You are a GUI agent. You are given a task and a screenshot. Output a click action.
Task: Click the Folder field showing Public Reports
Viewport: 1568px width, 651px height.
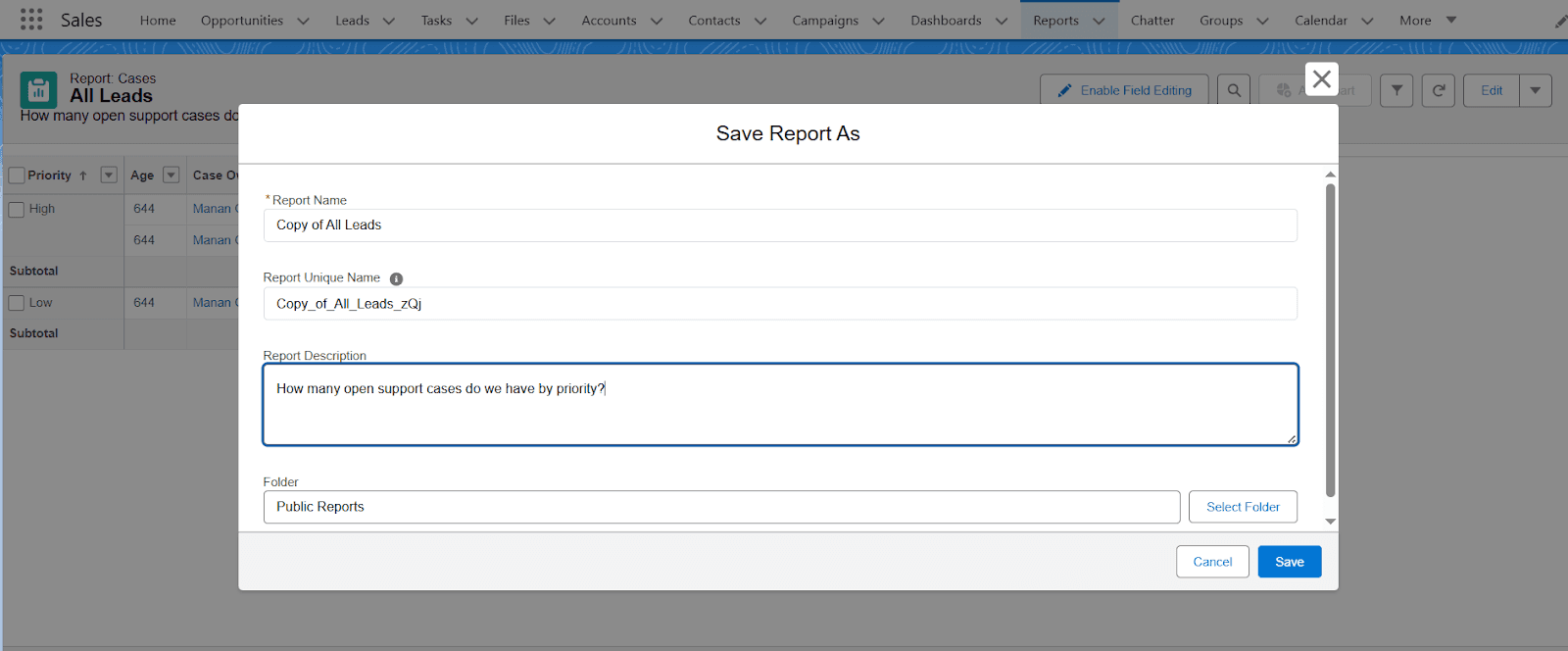[x=721, y=507]
